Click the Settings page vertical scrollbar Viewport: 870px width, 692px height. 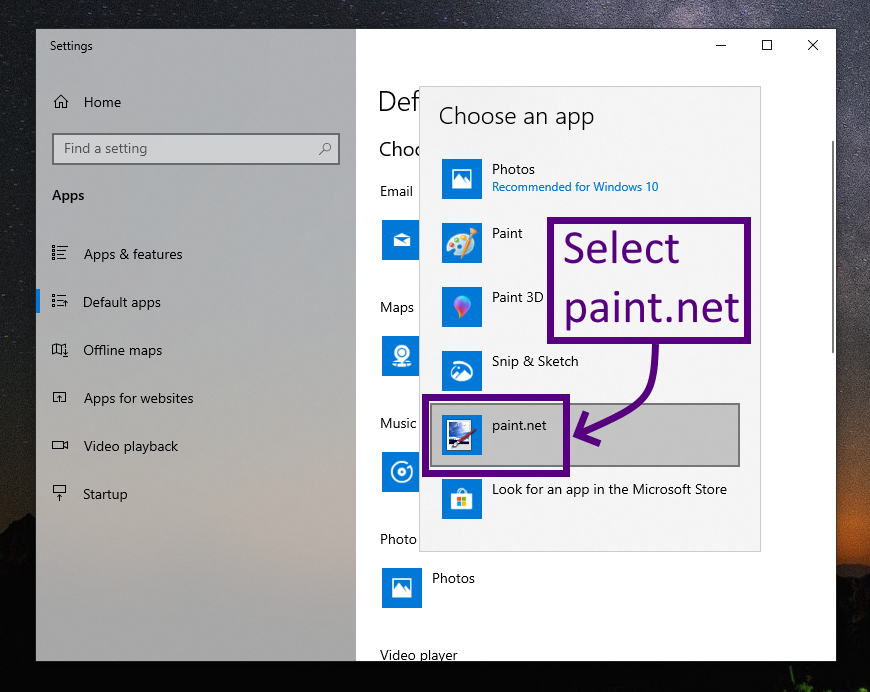pos(832,247)
